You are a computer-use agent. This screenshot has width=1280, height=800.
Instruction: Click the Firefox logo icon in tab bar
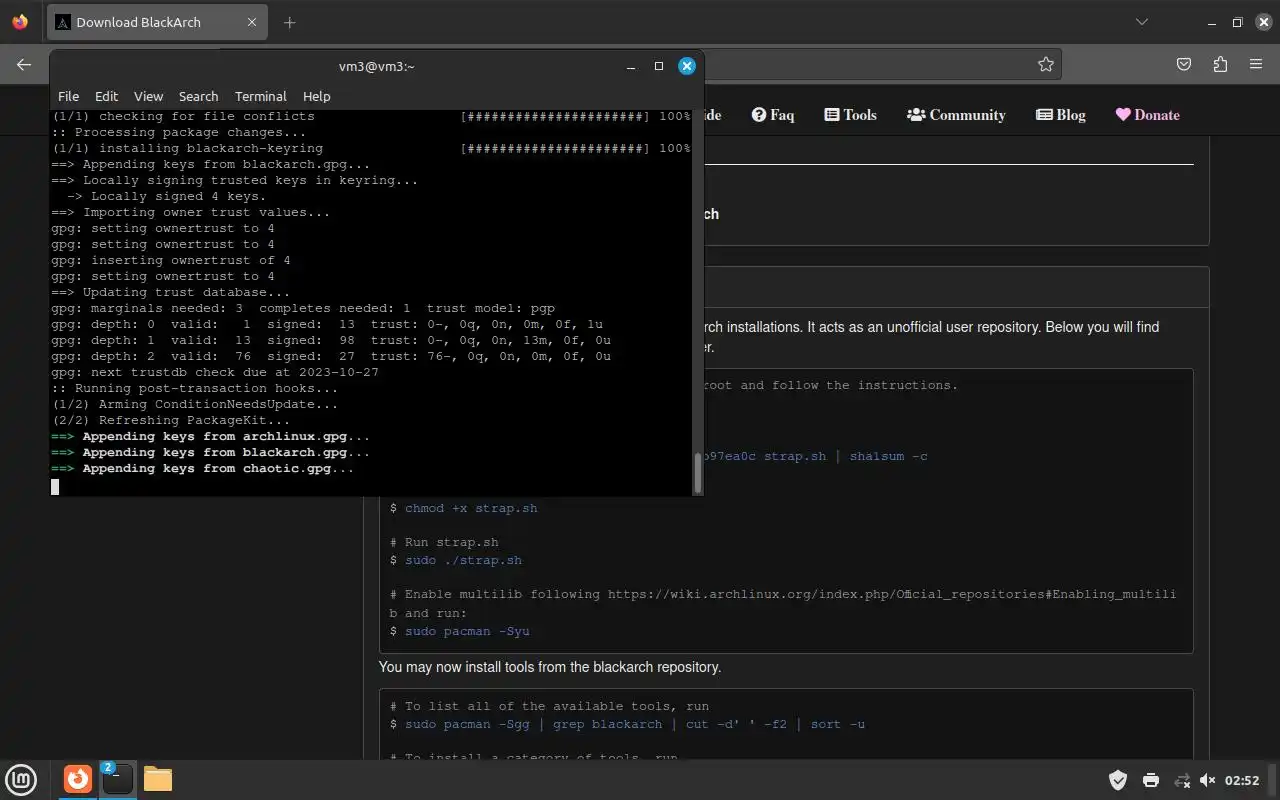pyautogui.click(x=20, y=22)
